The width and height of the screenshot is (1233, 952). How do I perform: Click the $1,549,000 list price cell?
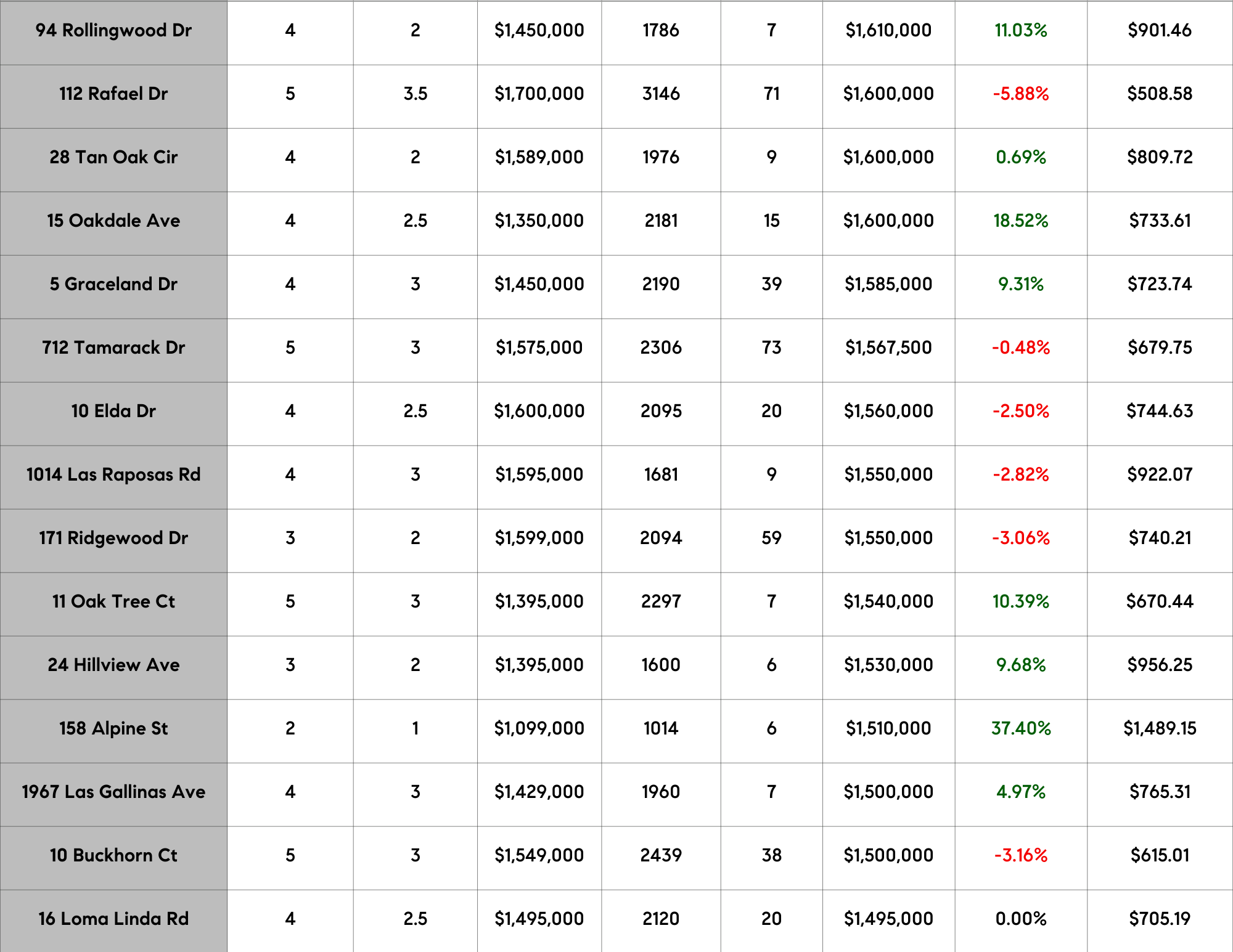point(539,856)
